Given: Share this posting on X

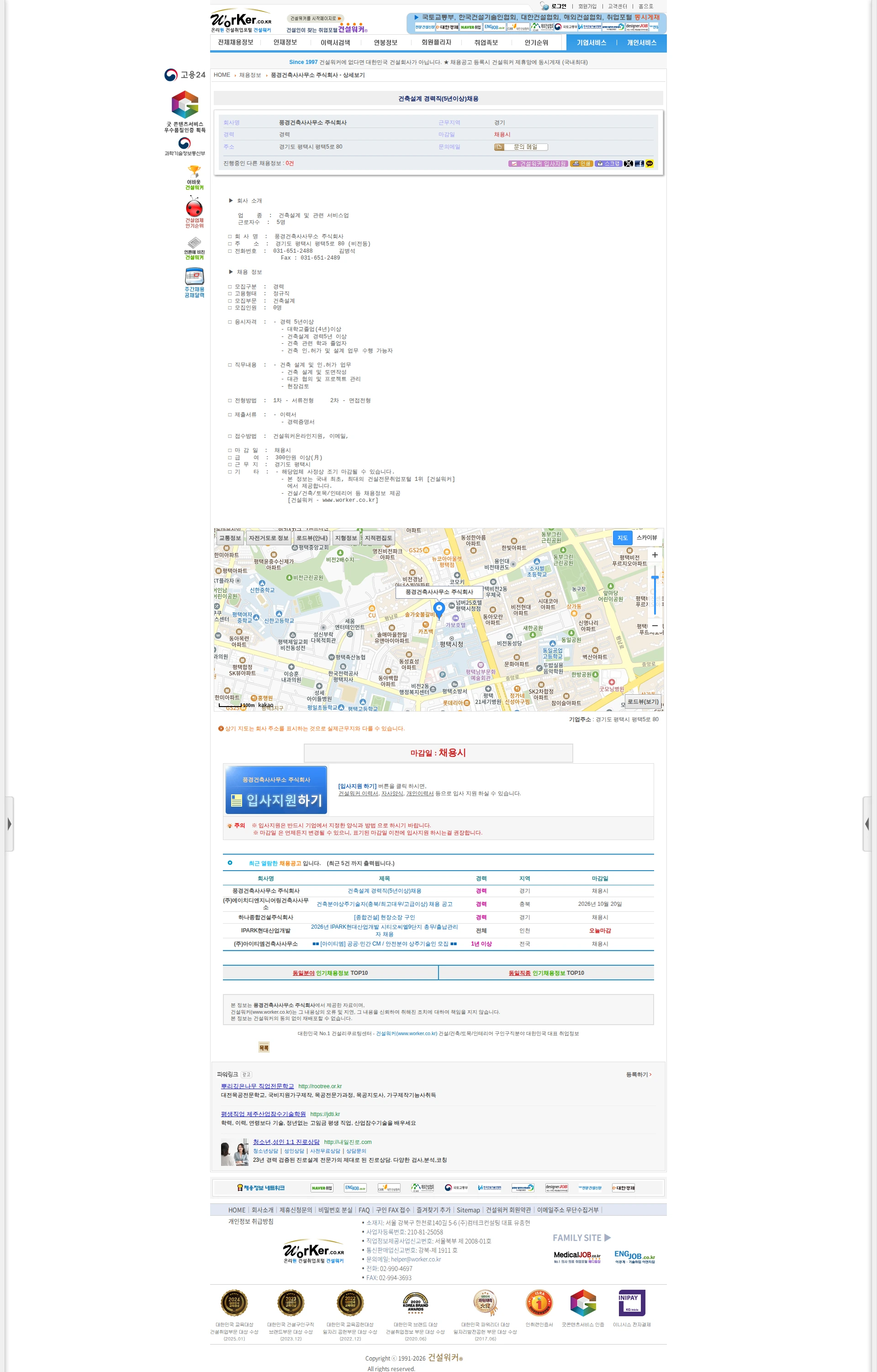Looking at the screenshot, I should pyautogui.click(x=628, y=164).
